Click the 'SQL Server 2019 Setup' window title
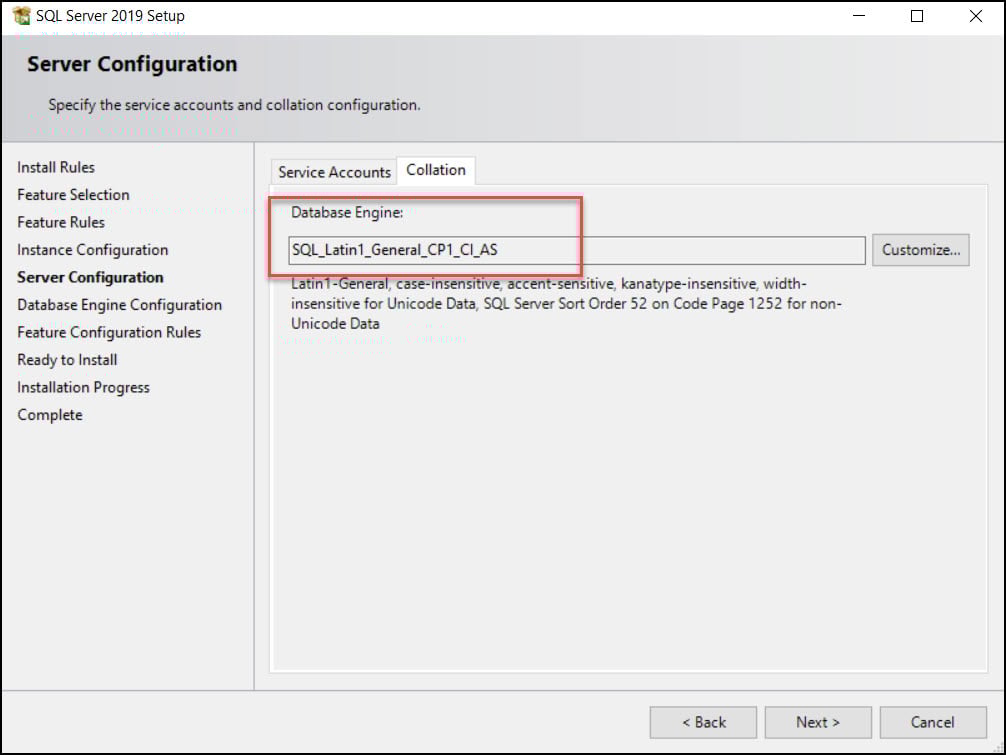 click(110, 16)
